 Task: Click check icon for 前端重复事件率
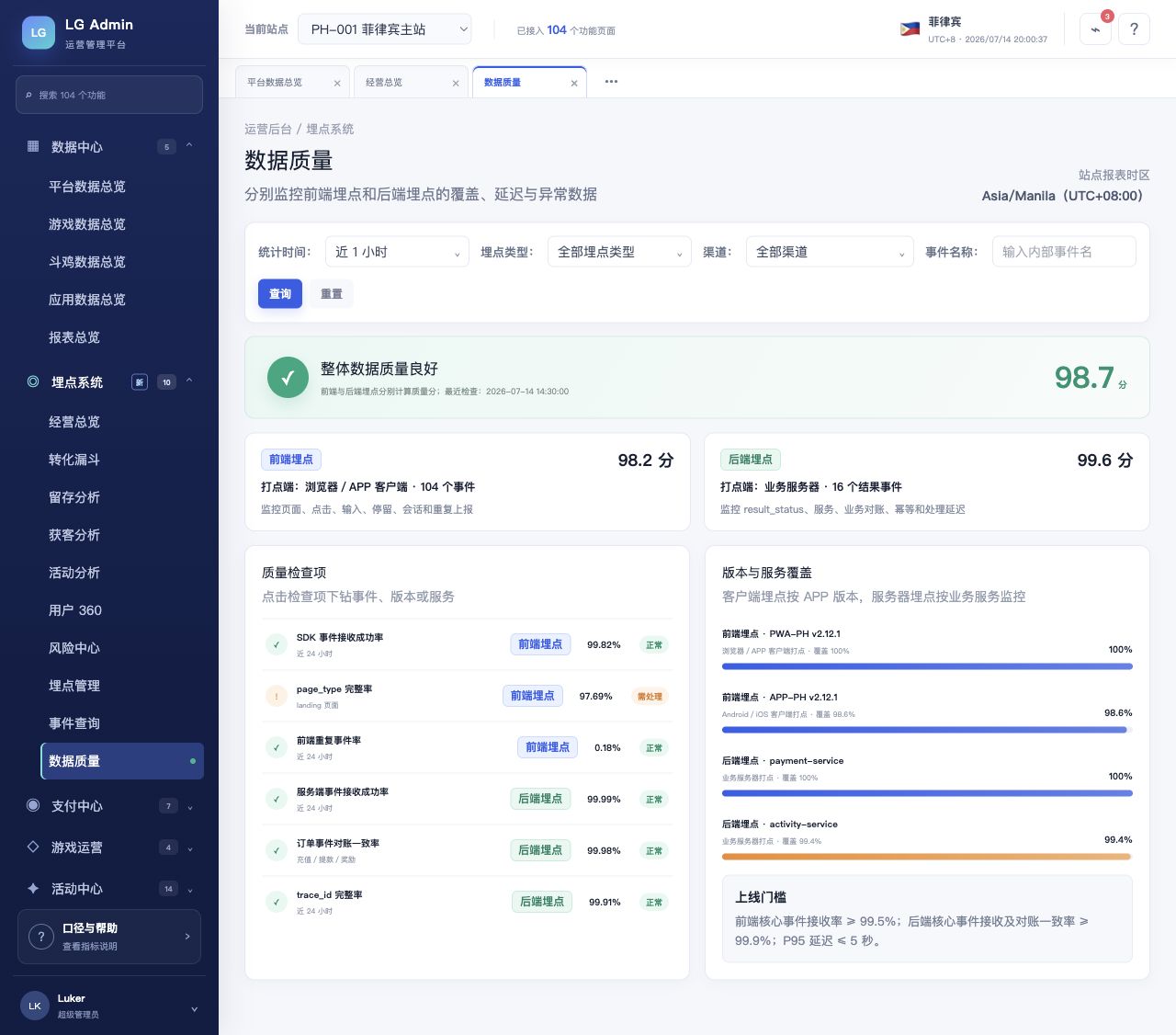pos(276,747)
